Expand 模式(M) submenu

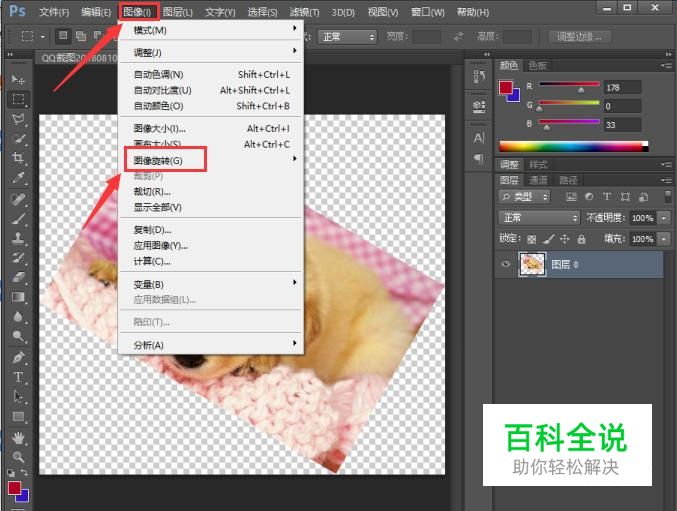click(211, 30)
